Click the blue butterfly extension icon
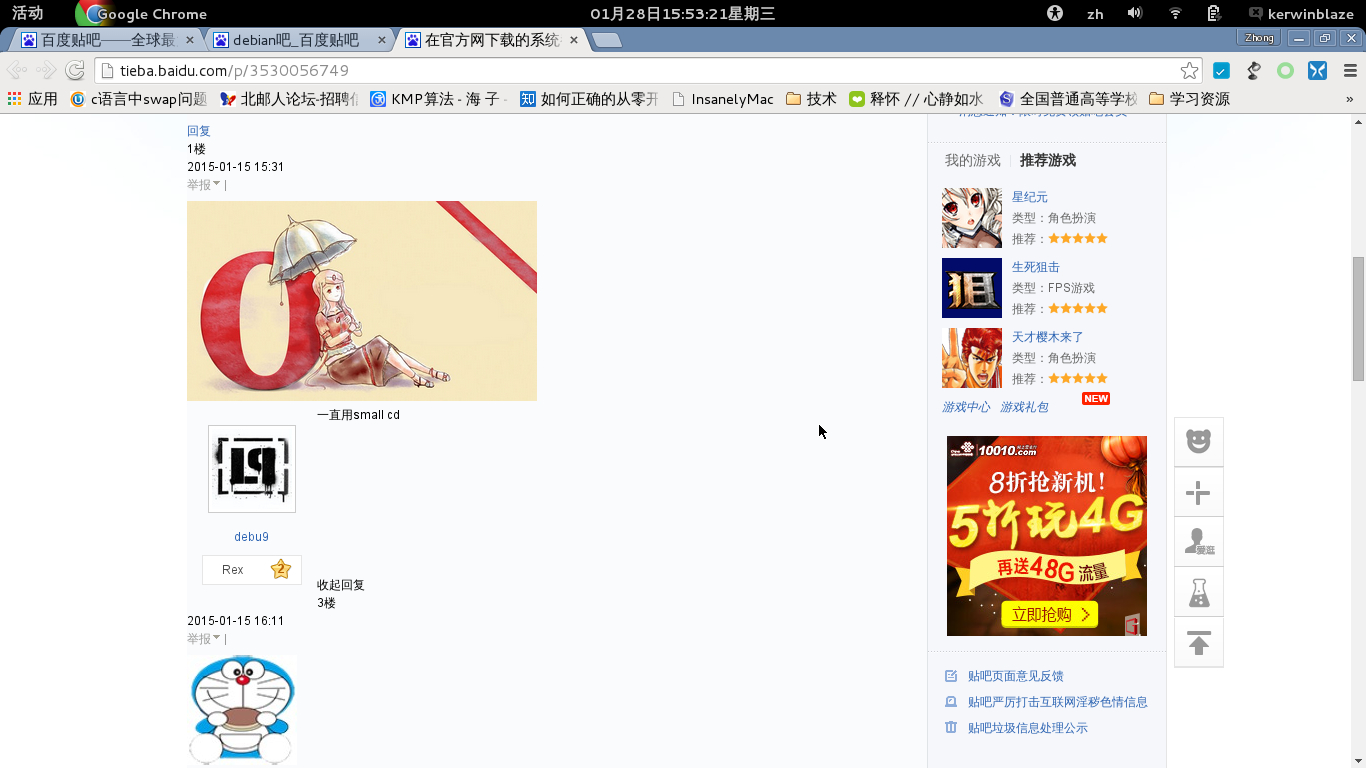Screen dimensions: 1366x768 click(x=1318, y=70)
